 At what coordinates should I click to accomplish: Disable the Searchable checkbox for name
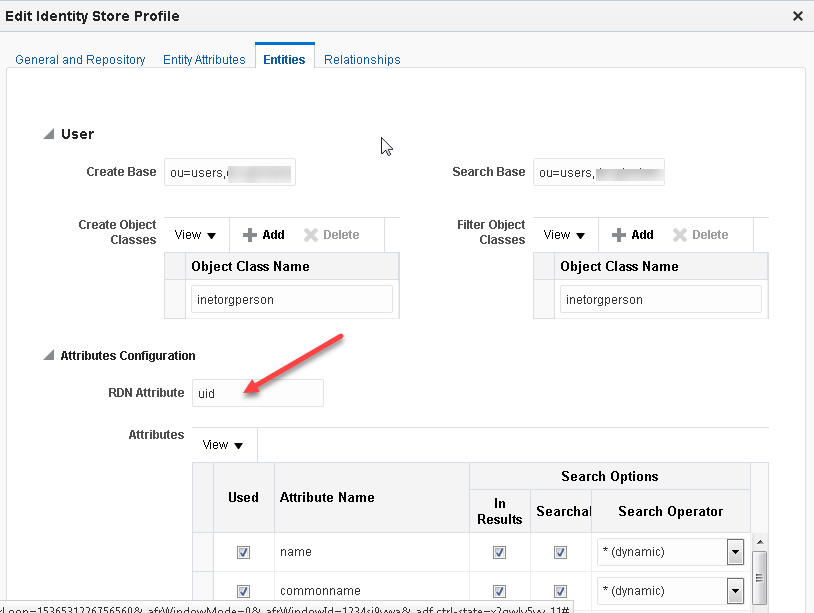click(560, 551)
